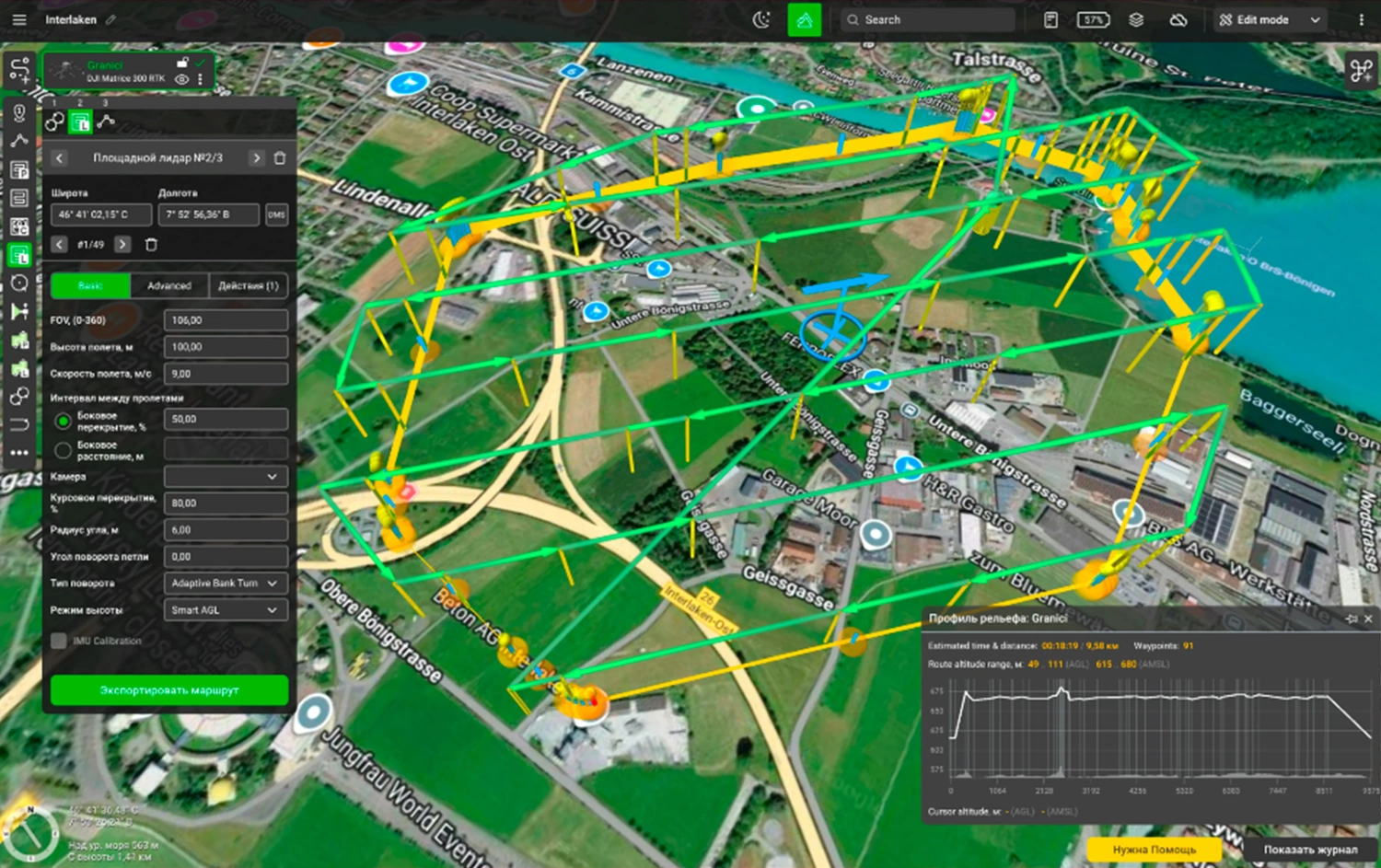The height and width of the screenshot is (868, 1381).
Task: Click the Курсовое перекрытие value field
Action: [x=226, y=503]
